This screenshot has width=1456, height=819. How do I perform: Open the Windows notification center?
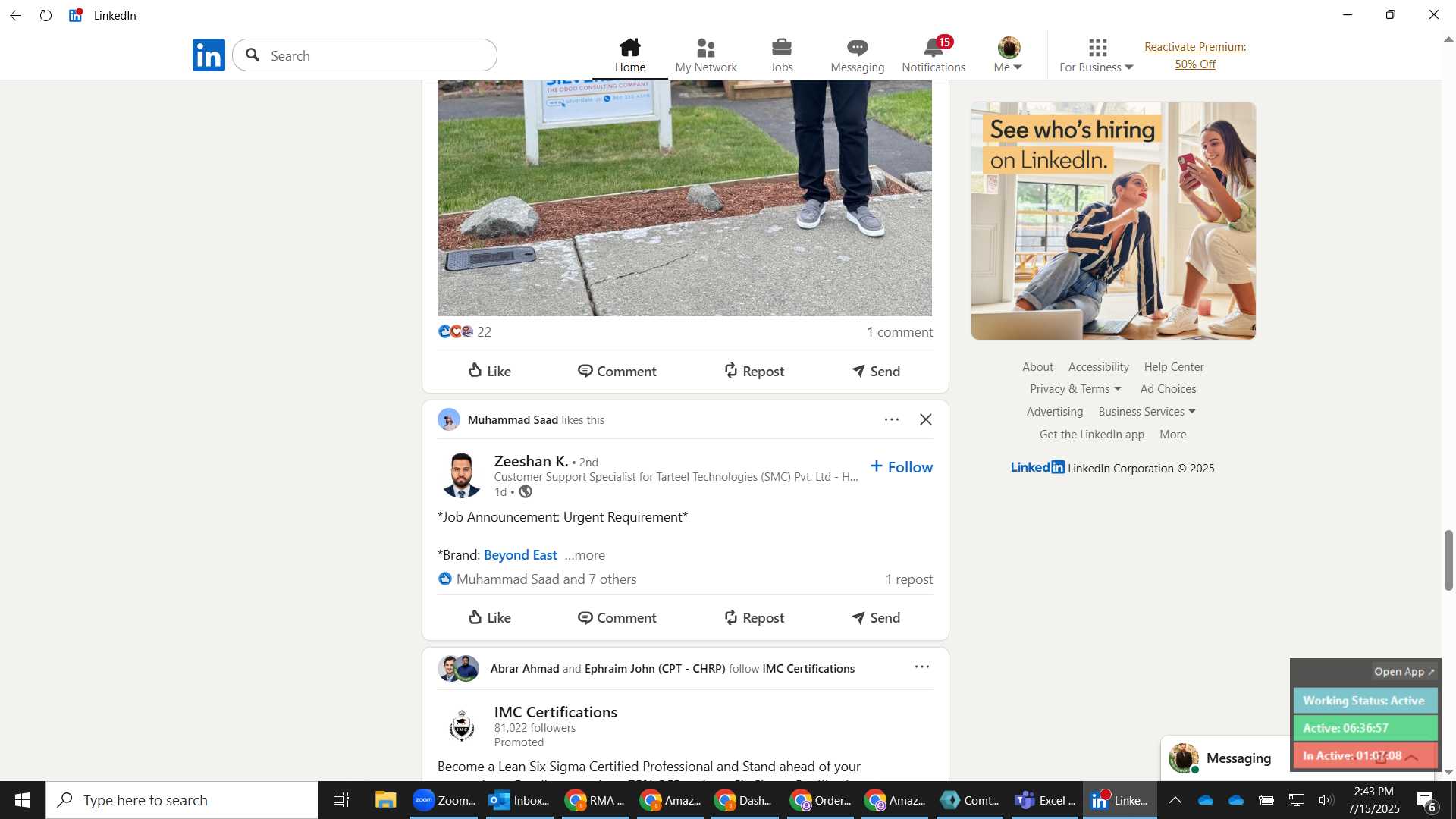pos(1426,800)
